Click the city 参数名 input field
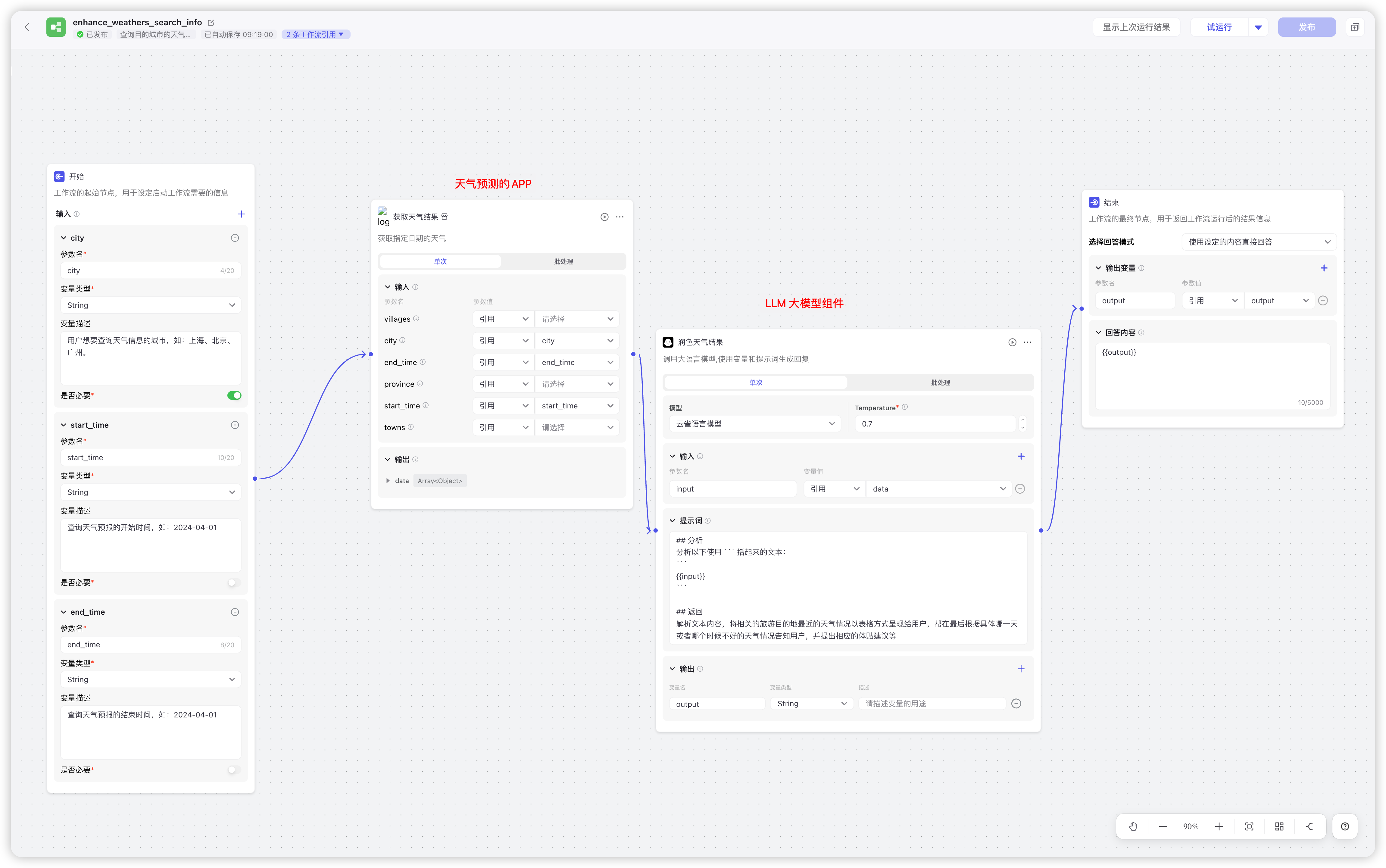 tap(150, 270)
